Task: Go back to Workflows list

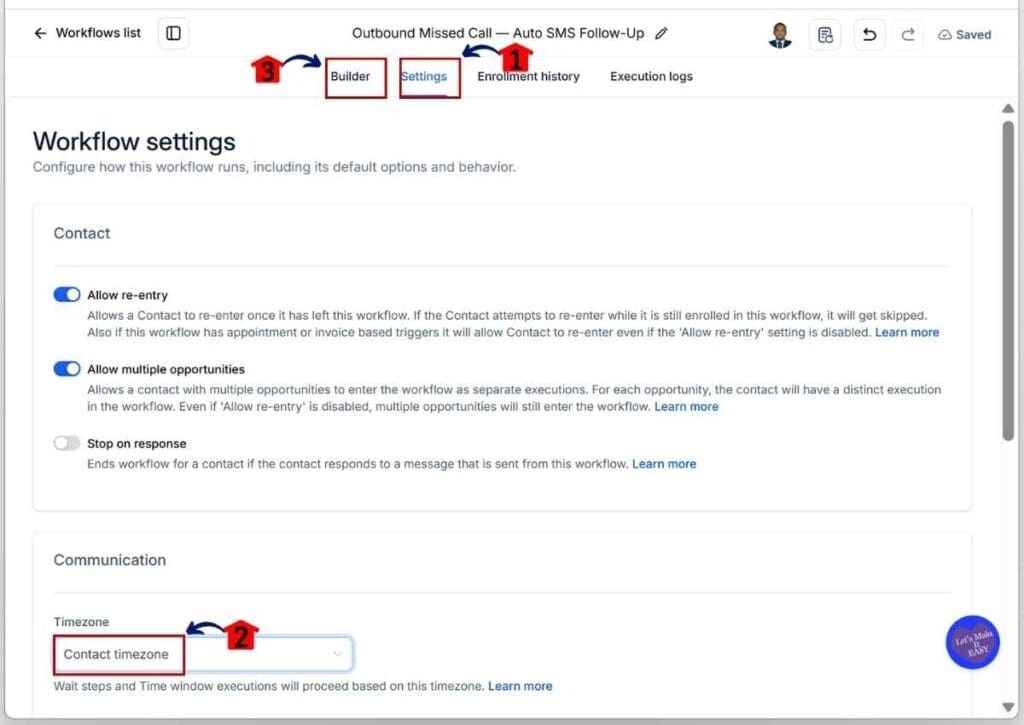Action: (x=87, y=33)
